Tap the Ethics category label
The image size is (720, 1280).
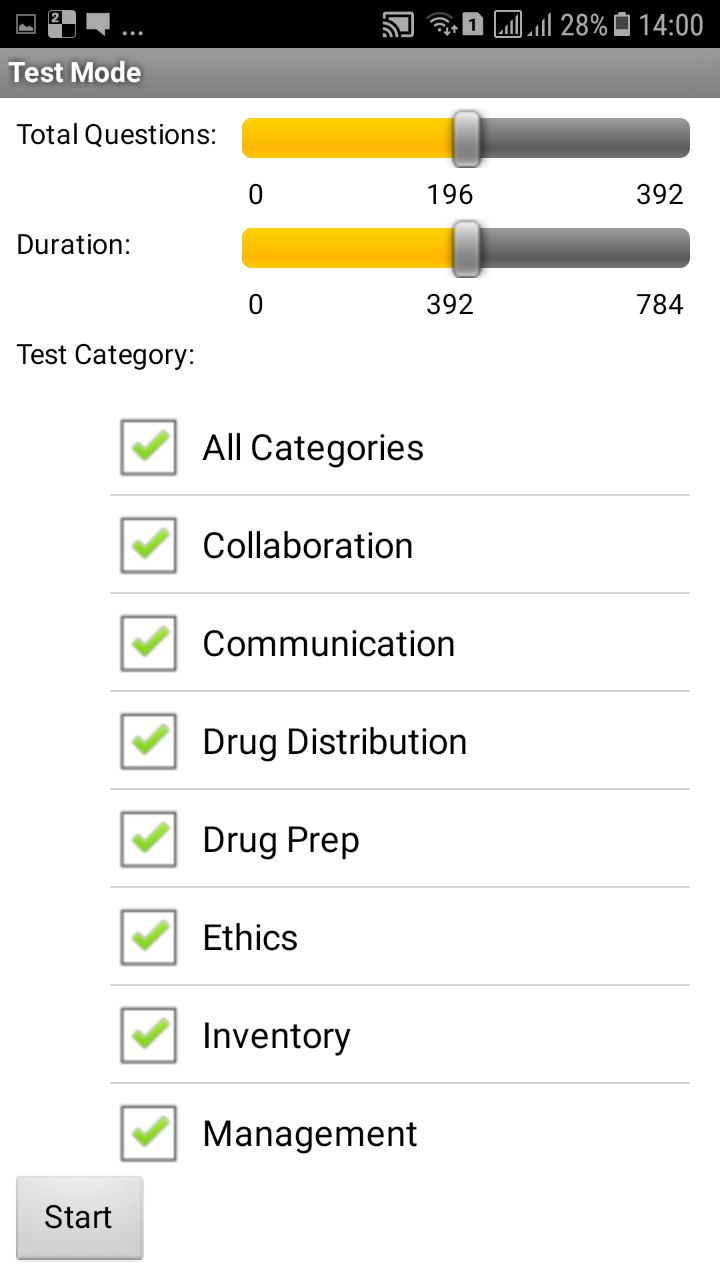(x=250, y=938)
